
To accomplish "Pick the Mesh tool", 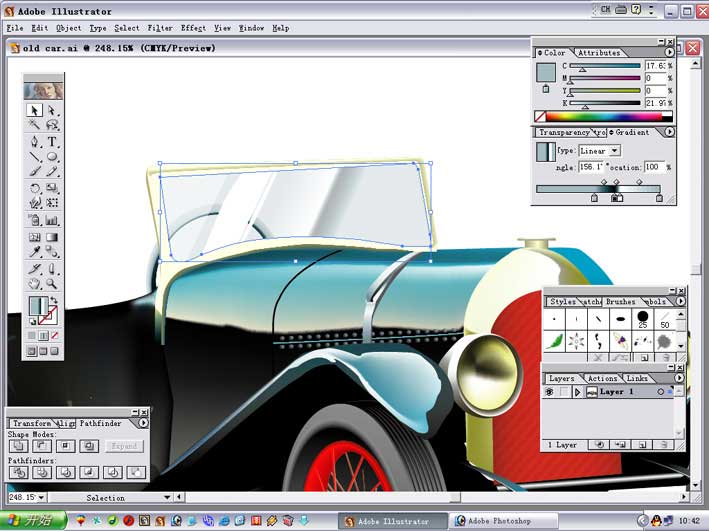I will click(x=34, y=237).
